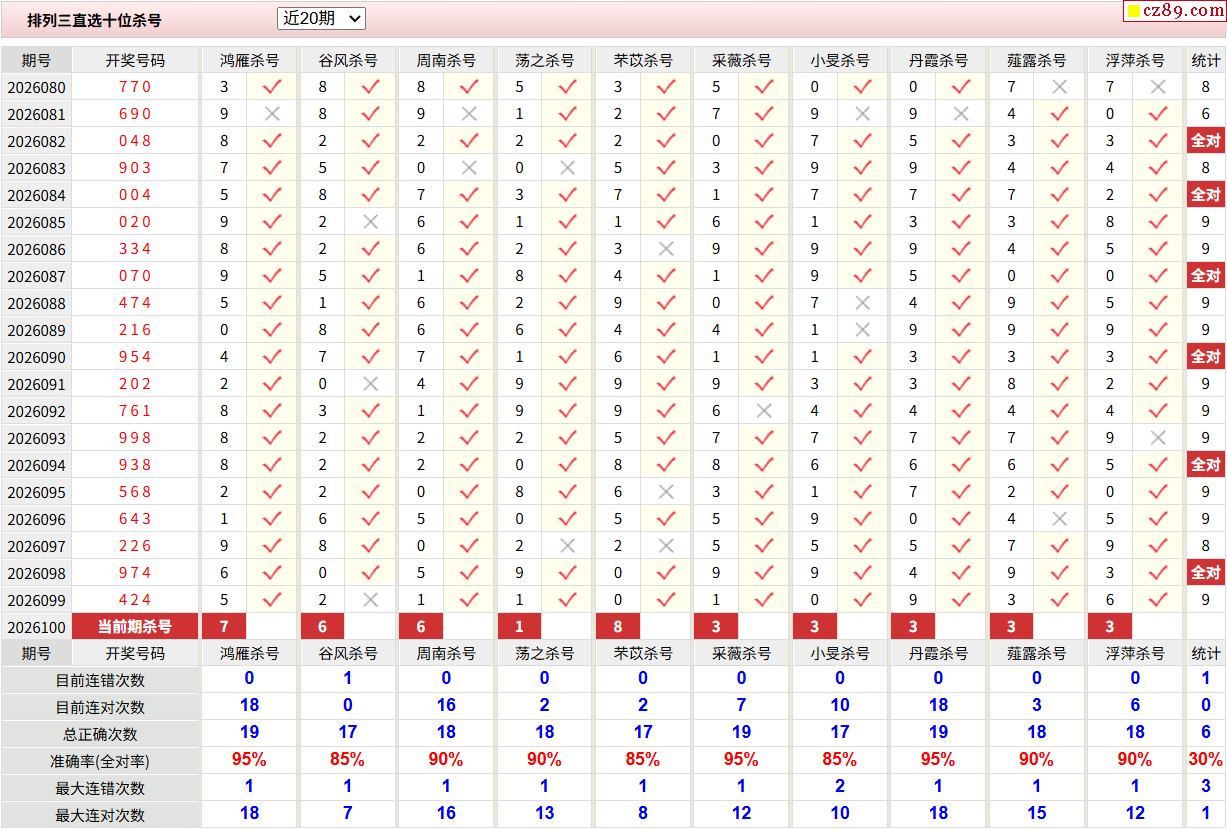The height and width of the screenshot is (830, 1227).
Task: Click the red 当前期杀号 label
Action: click(135, 627)
